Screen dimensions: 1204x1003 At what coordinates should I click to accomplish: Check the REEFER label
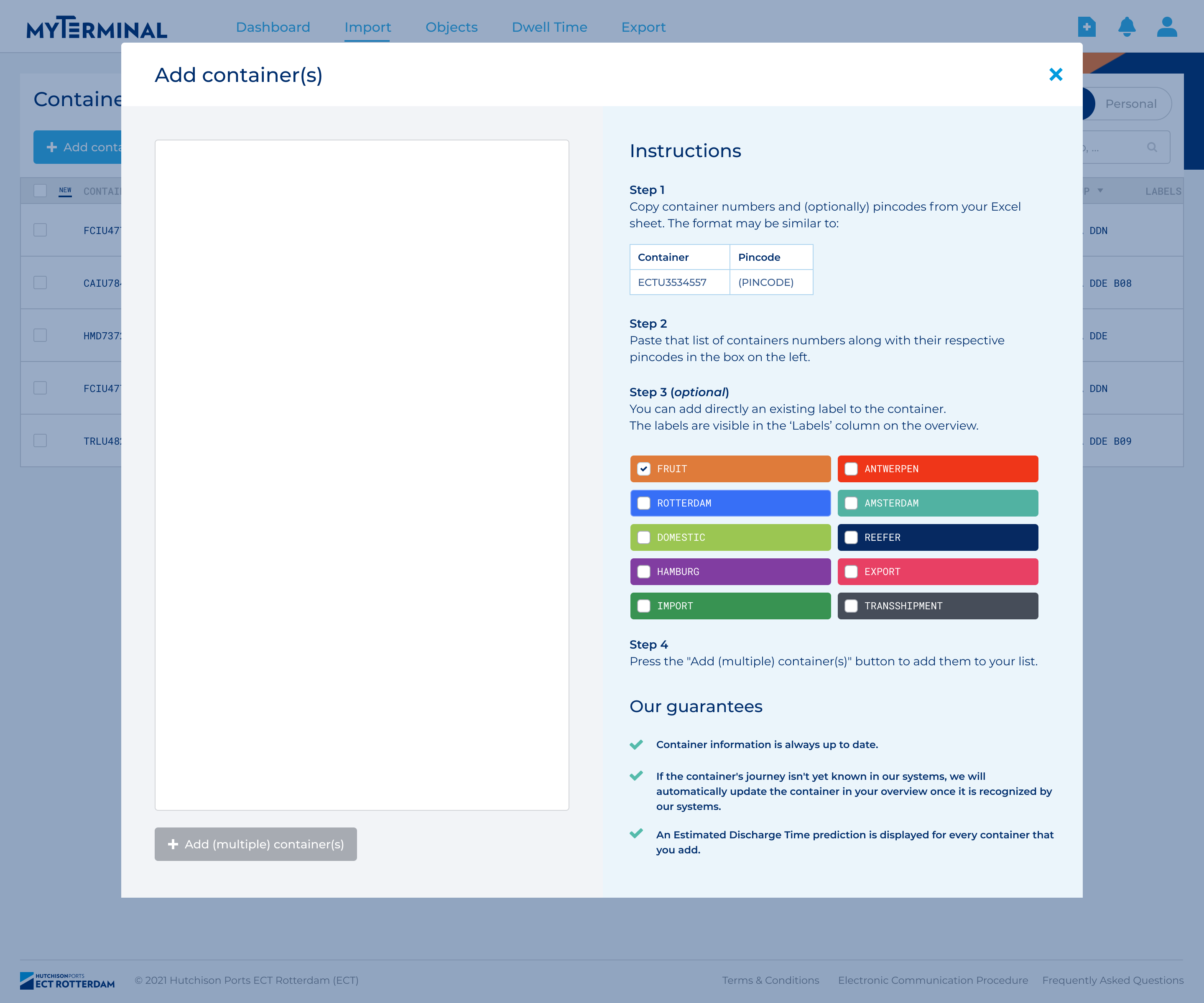pos(851,537)
